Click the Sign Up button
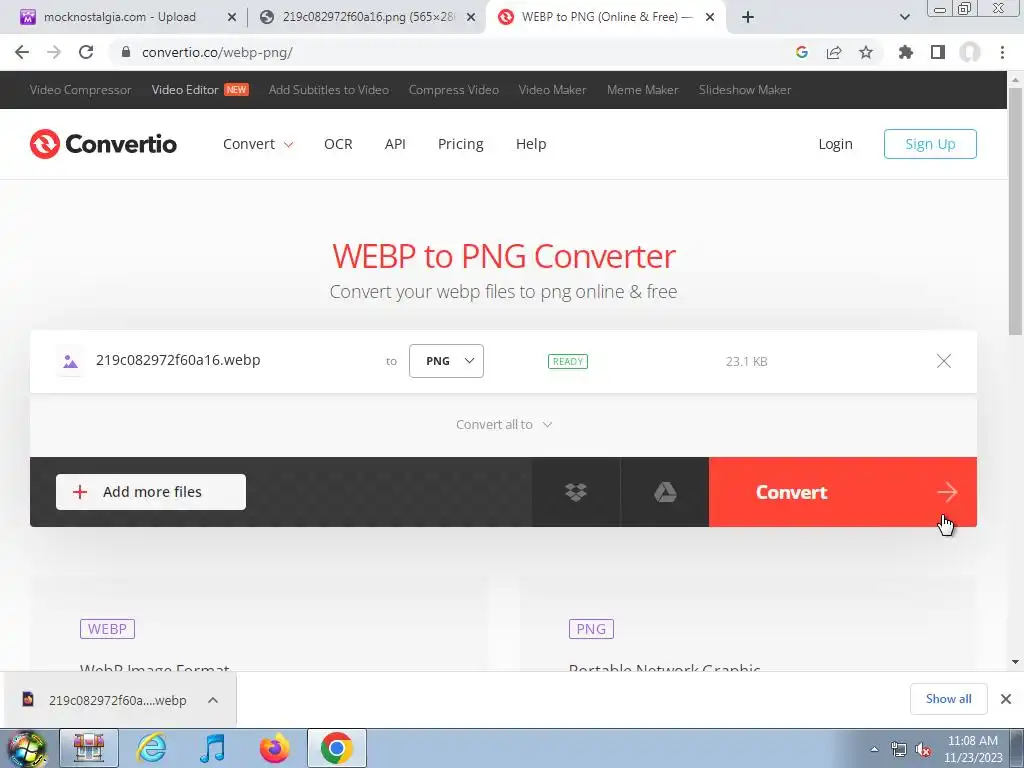Viewport: 1024px width, 768px height. [930, 144]
